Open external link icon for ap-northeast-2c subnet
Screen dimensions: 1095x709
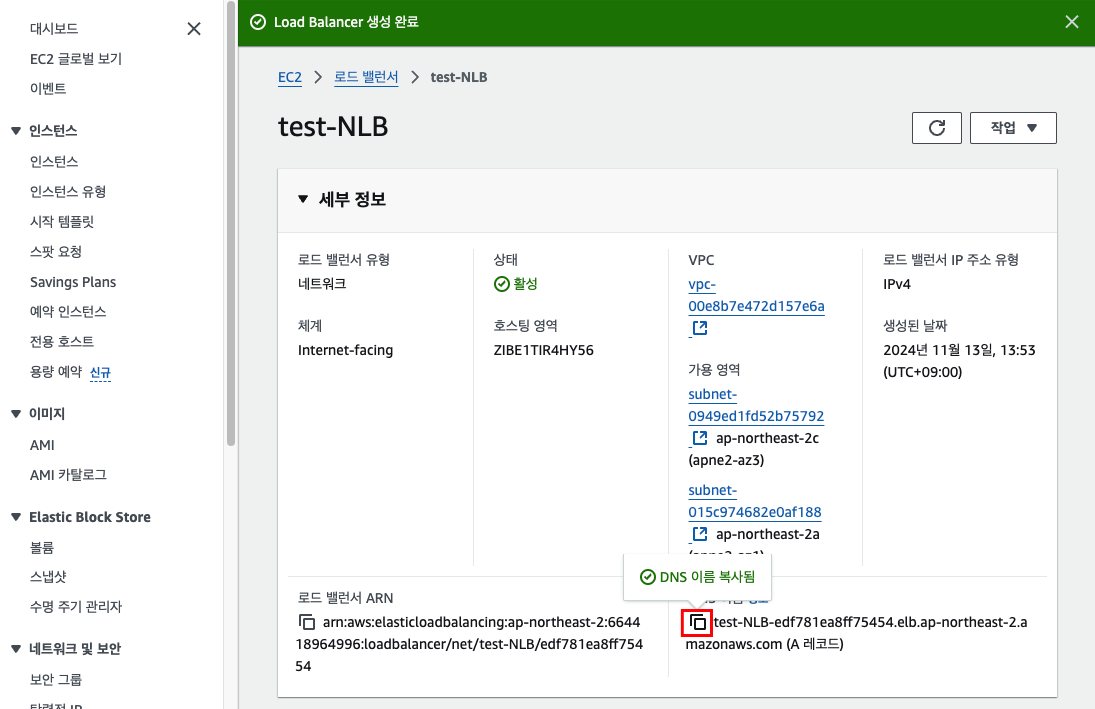click(x=699, y=438)
